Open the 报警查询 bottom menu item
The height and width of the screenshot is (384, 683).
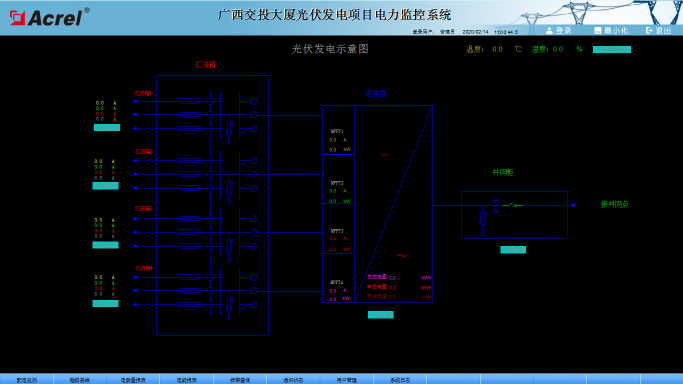pyautogui.click(x=240, y=380)
